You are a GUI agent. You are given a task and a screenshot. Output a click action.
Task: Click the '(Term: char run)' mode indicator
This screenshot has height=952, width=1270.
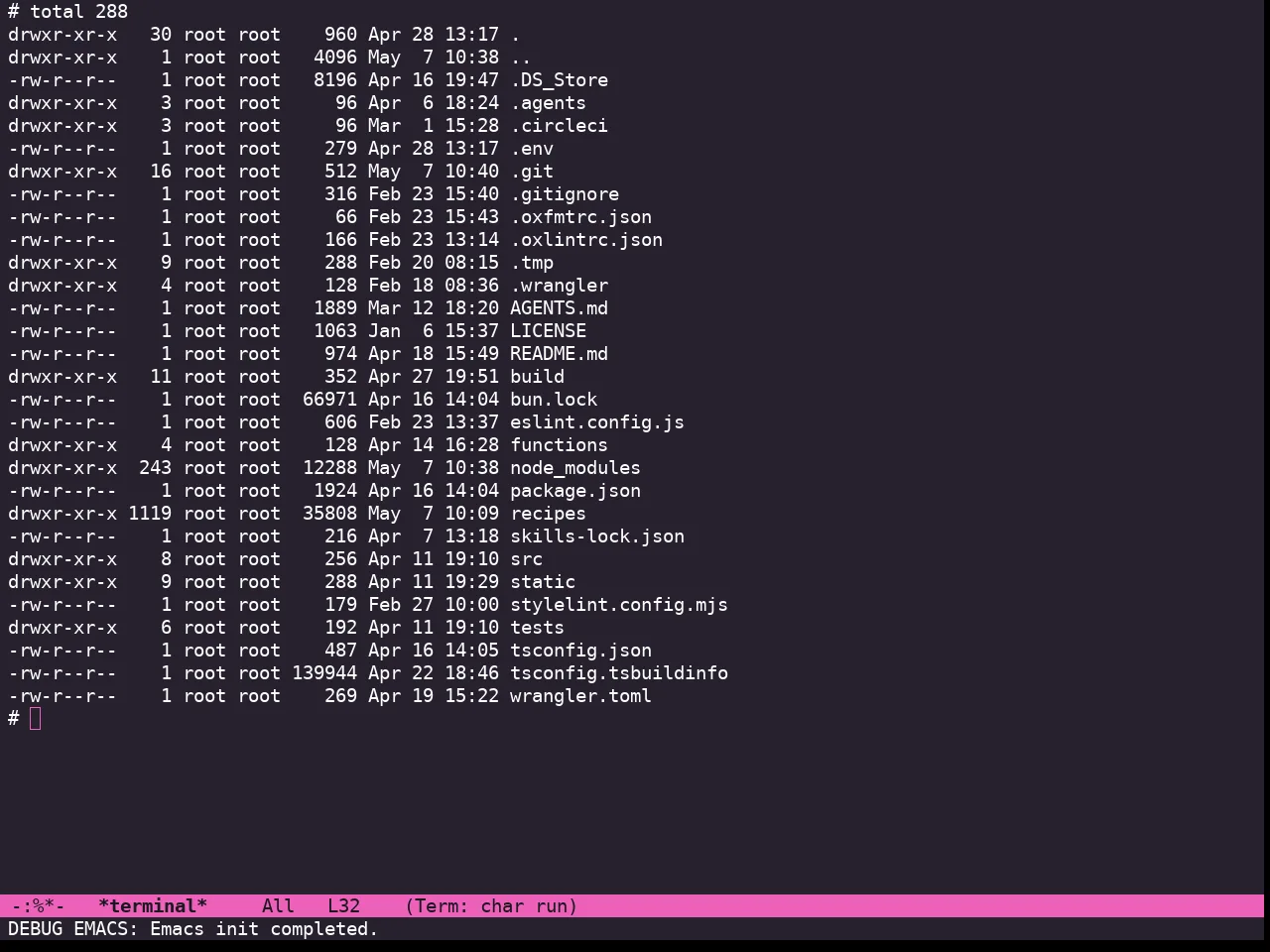pyautogui.click(x=491, y=906)
